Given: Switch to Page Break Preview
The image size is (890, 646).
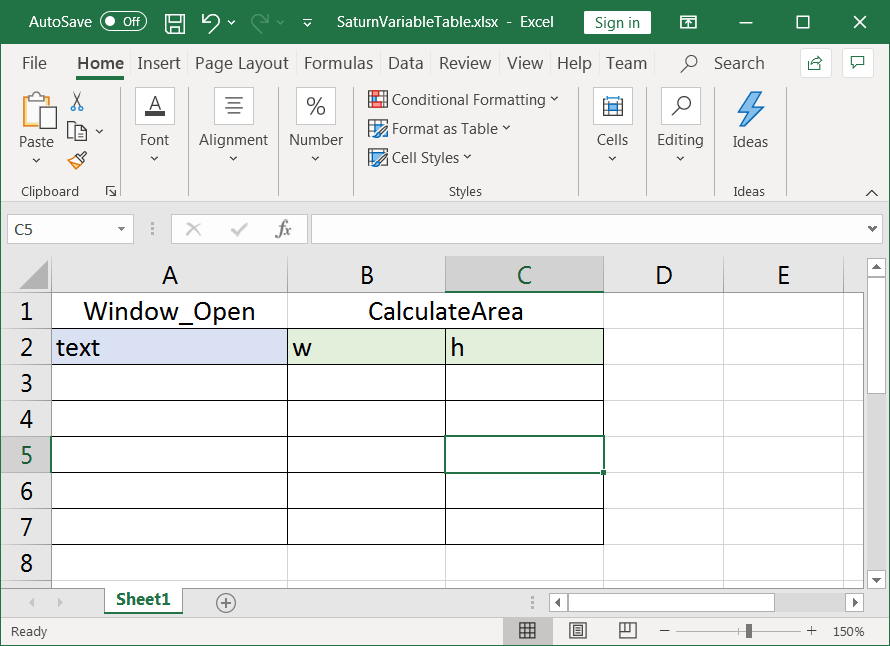Looking at the screenshot, I should coord(628,630).
